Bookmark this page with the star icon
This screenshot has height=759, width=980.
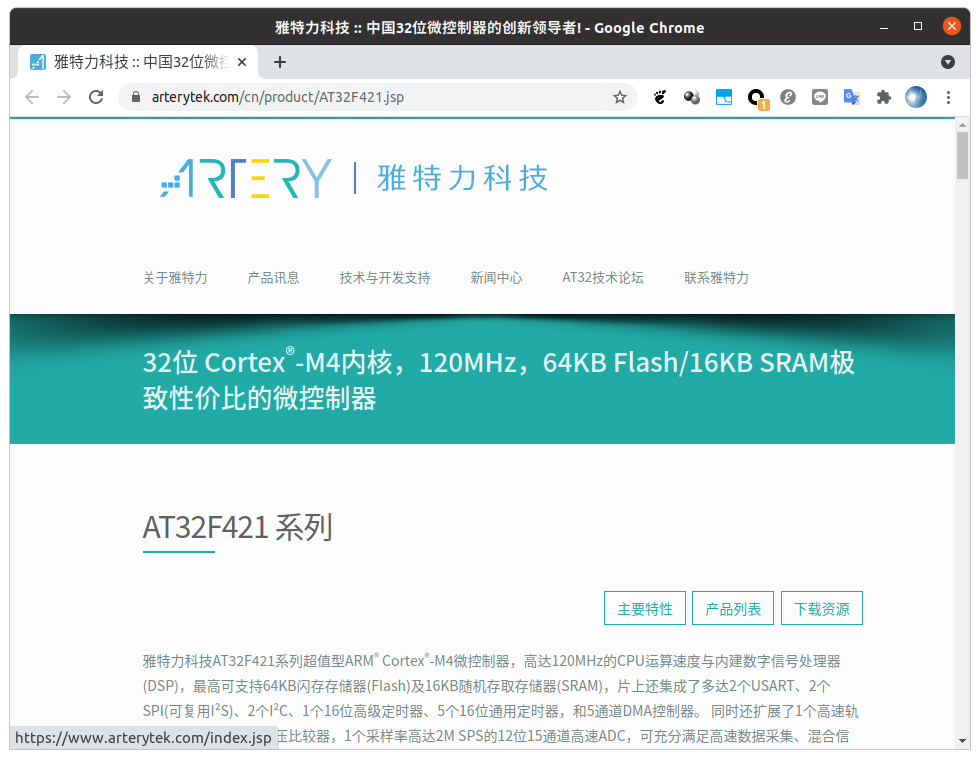[x=619, y=97]
